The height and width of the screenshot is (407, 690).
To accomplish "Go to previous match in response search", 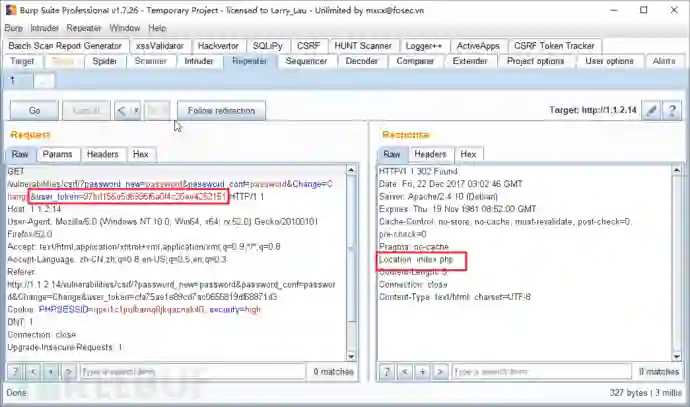I will [x=404, y=372].
